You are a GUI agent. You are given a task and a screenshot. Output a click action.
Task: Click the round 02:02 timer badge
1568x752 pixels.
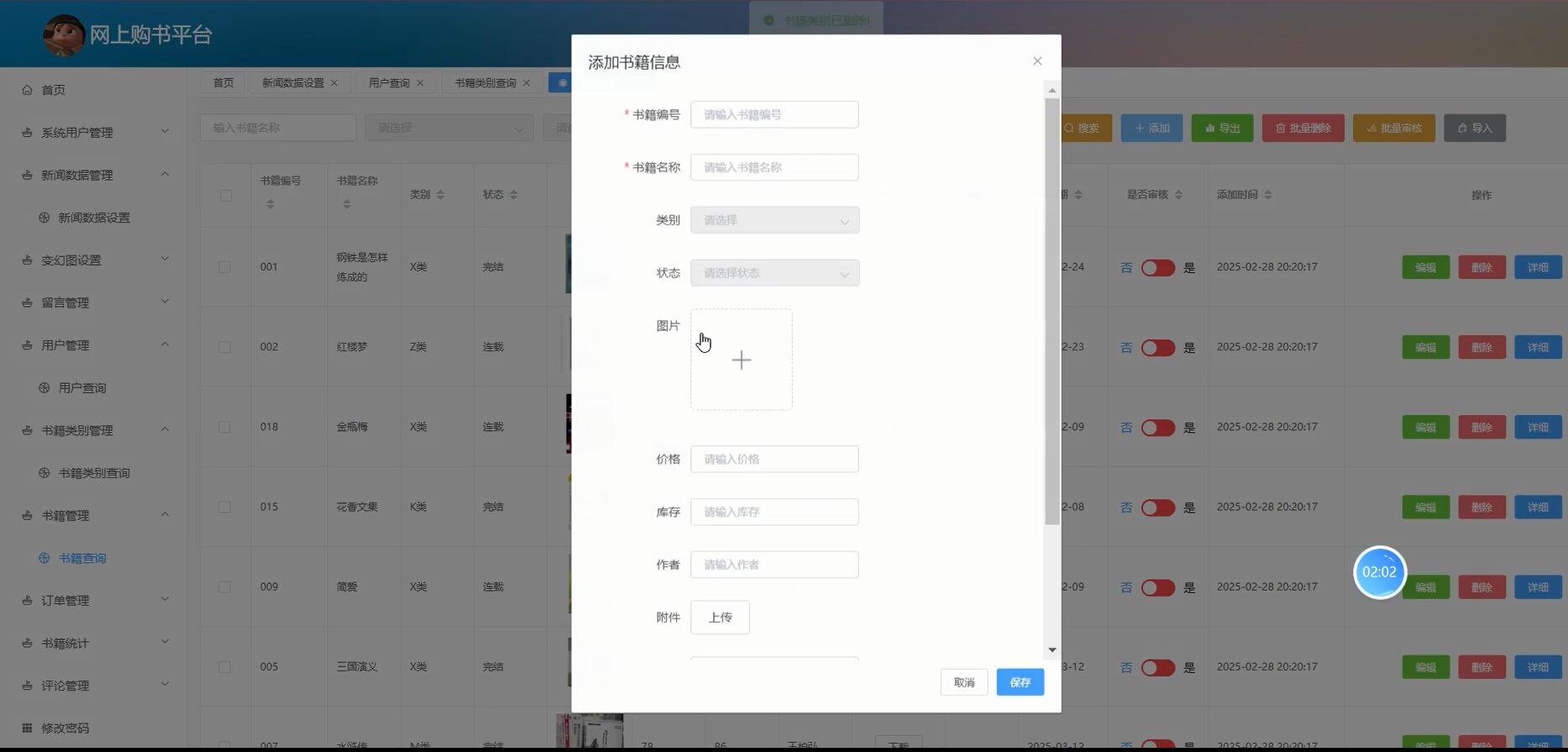1380,572
